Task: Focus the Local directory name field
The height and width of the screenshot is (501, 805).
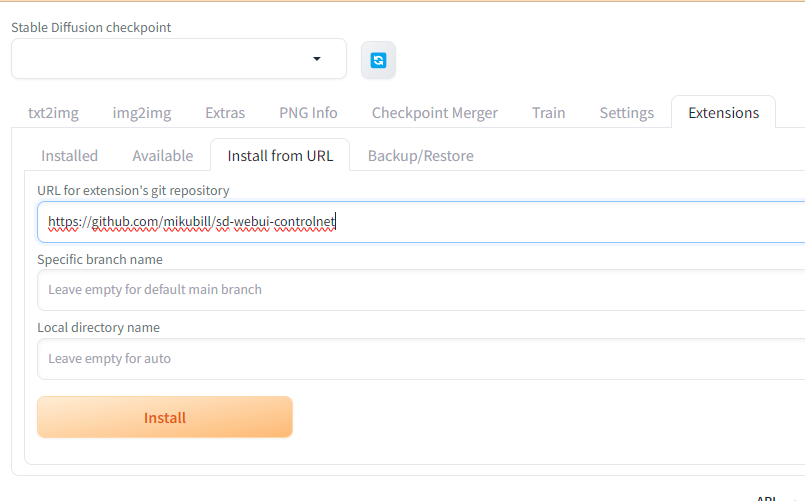Action: 421,359
